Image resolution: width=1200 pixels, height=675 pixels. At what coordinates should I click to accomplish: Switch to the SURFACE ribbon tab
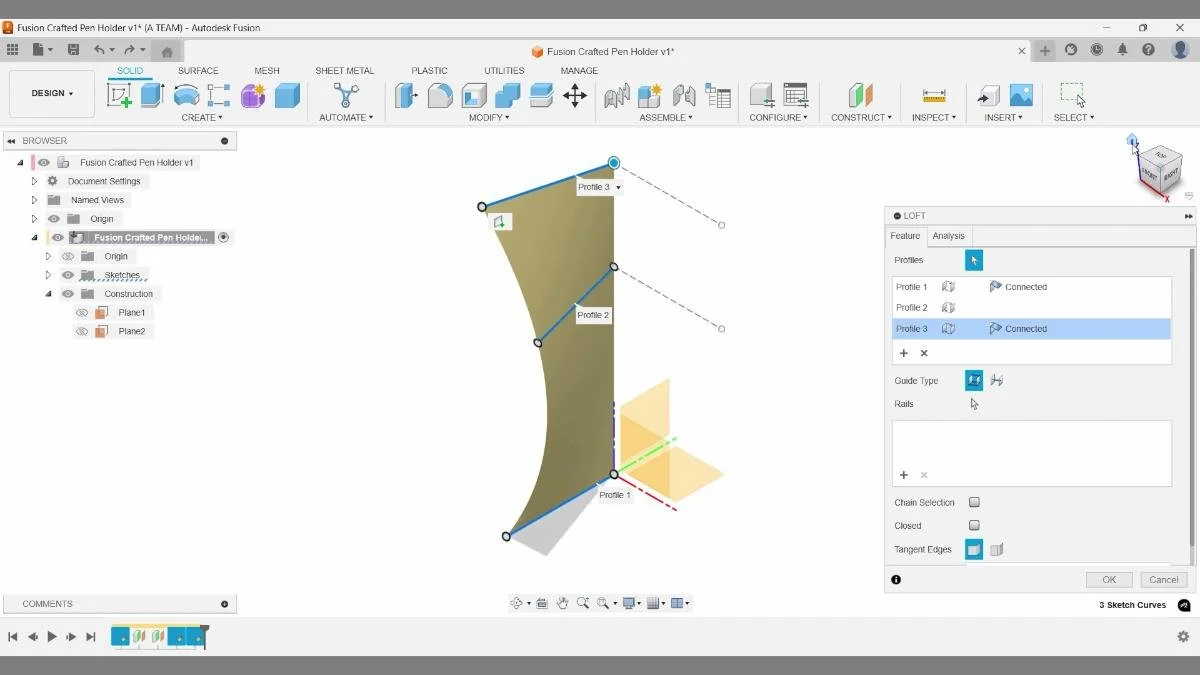tap(198, 70)
